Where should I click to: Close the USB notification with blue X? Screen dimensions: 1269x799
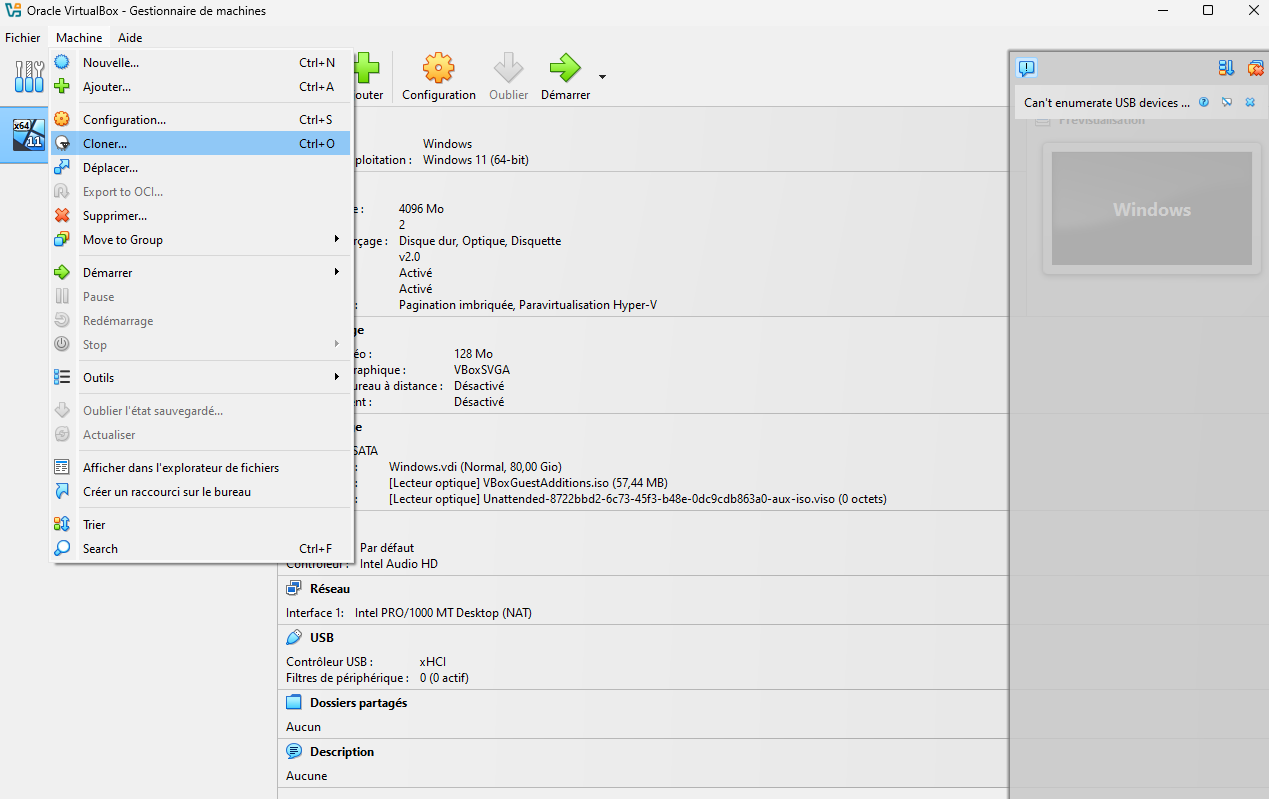1250,102
